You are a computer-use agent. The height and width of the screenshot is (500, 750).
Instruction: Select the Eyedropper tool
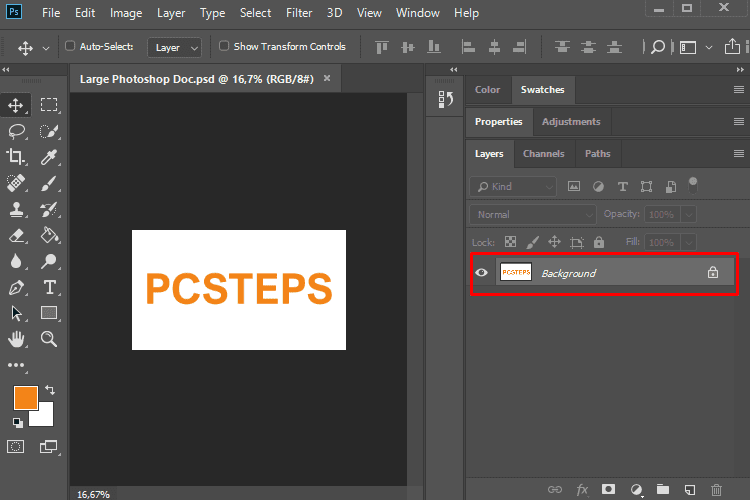click(x=49, y=156)
